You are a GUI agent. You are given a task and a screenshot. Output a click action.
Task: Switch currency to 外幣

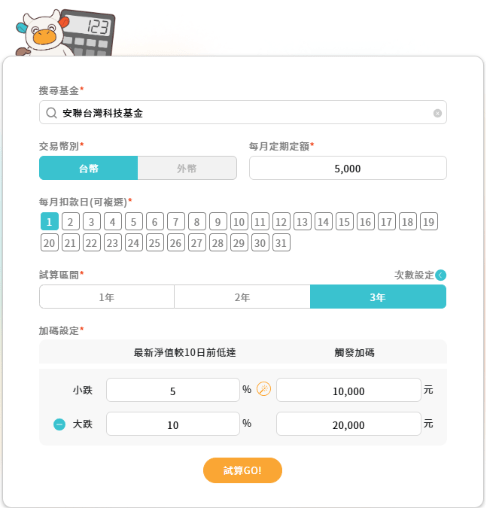click(187, 168)
